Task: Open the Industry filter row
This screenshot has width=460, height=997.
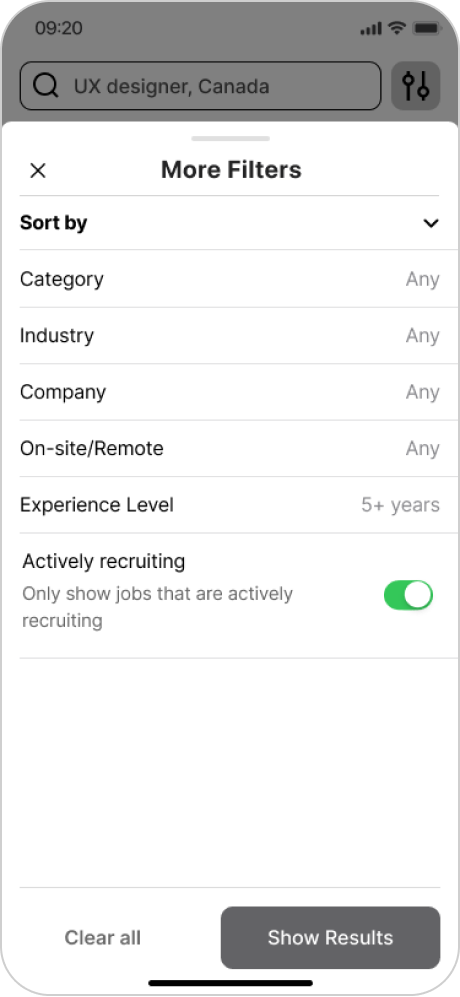Action: (x=230, y=336)
